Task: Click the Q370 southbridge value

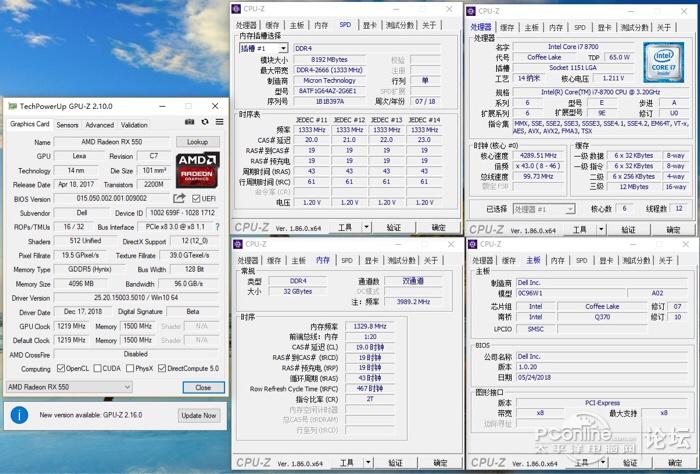Action: [x=602, y=317]
